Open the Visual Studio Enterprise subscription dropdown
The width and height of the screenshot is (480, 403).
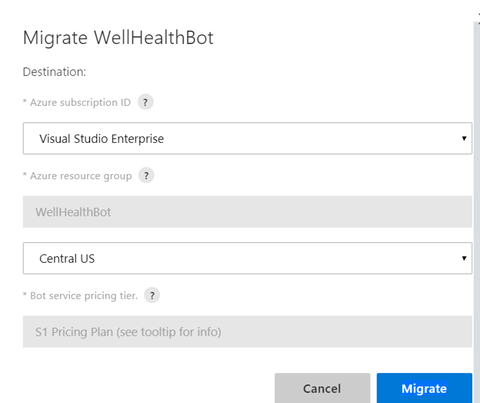tap(247, 138)
